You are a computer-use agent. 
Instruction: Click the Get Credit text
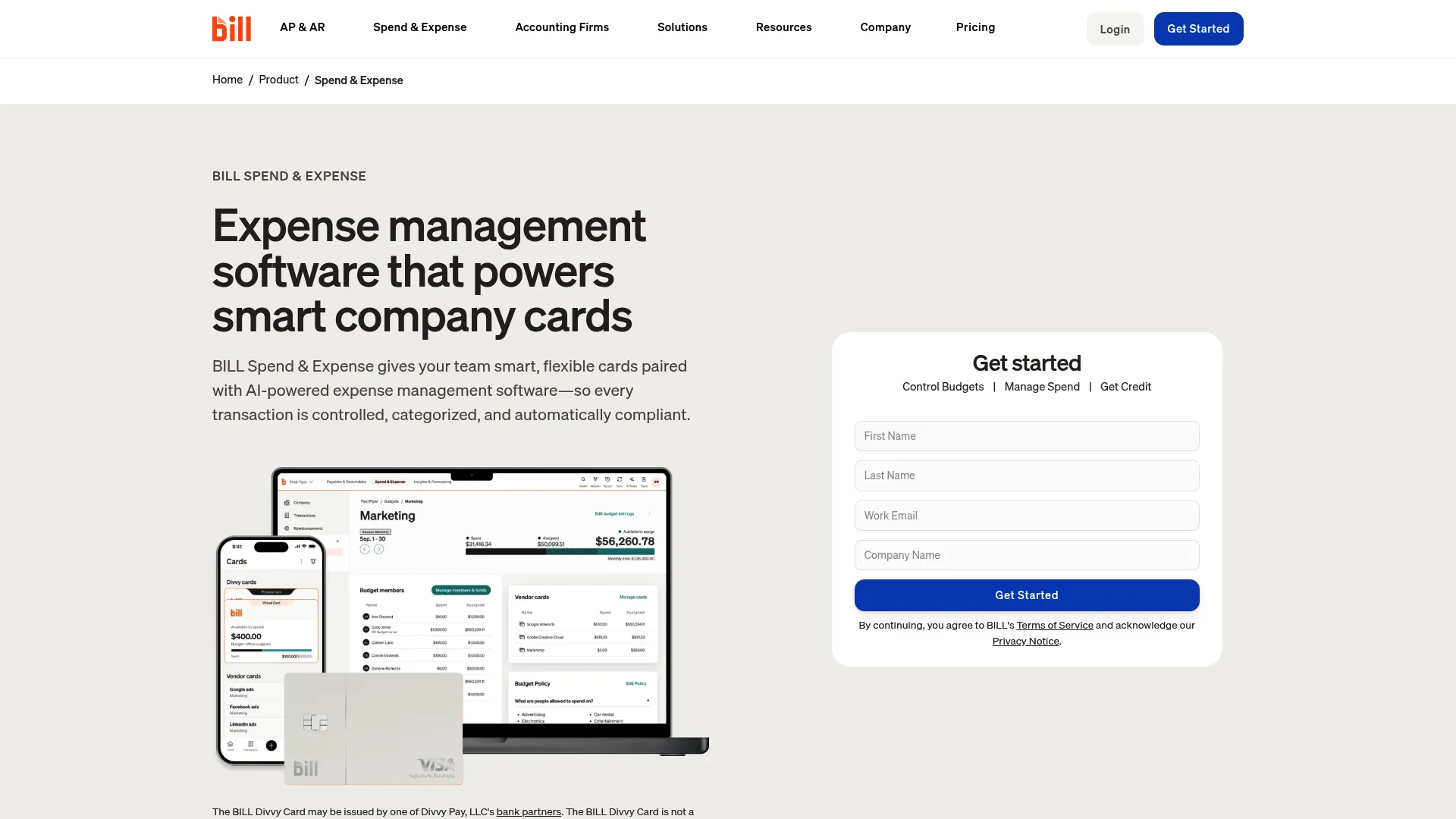tap(1125, 387)
